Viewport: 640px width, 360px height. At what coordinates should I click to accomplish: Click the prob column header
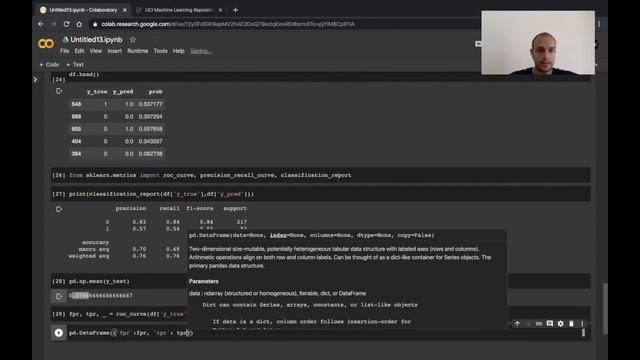[155, 92]
